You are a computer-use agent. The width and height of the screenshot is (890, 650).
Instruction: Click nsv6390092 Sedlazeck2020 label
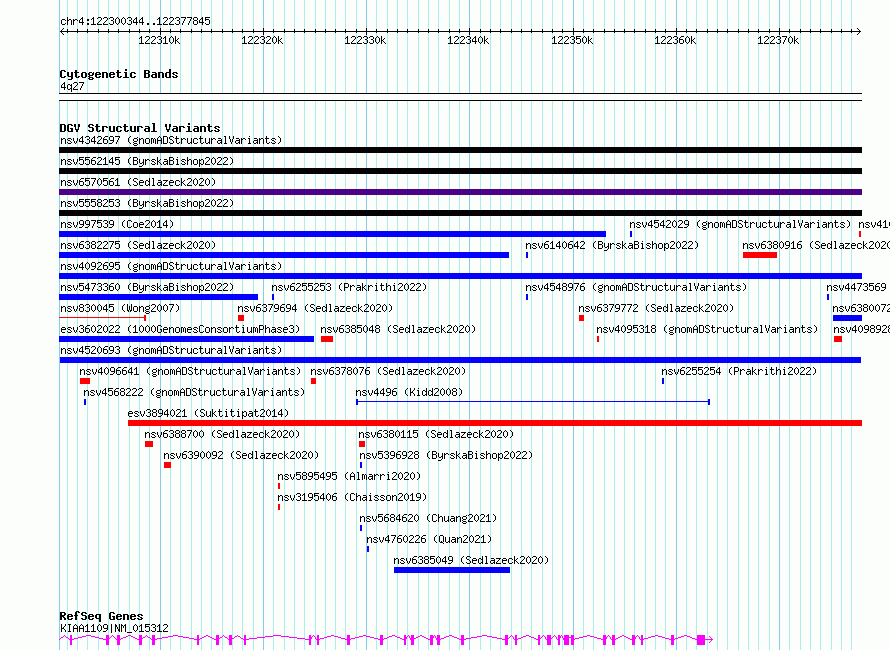pos(241,455)
